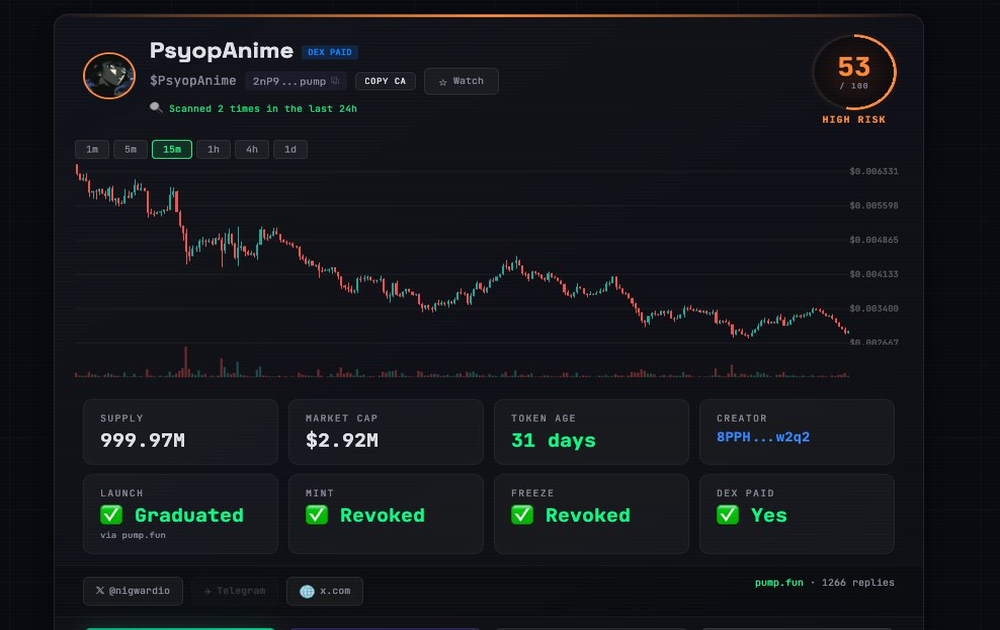Open the pump.fun link near replies count
The width and height of the screenshot is (1000, 630).
click(779, 582)
